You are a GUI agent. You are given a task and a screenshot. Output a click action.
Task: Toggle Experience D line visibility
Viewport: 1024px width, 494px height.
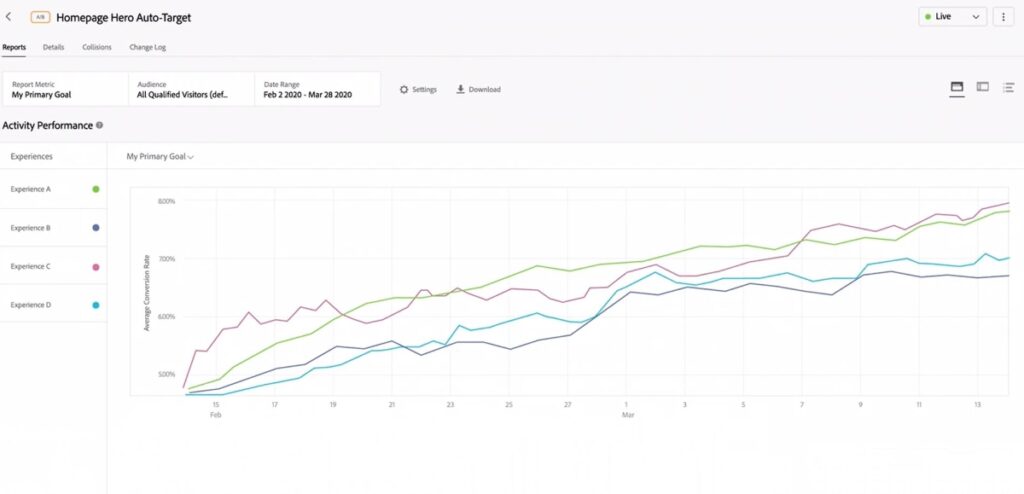pos(95,304)
